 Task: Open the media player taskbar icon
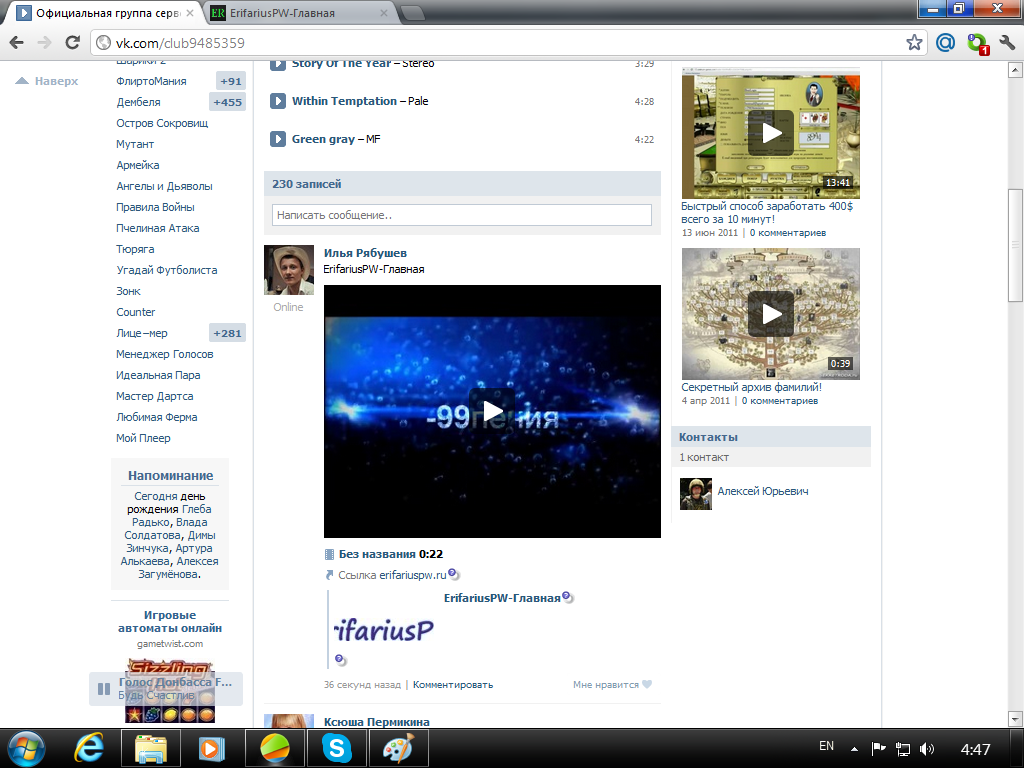212,748
